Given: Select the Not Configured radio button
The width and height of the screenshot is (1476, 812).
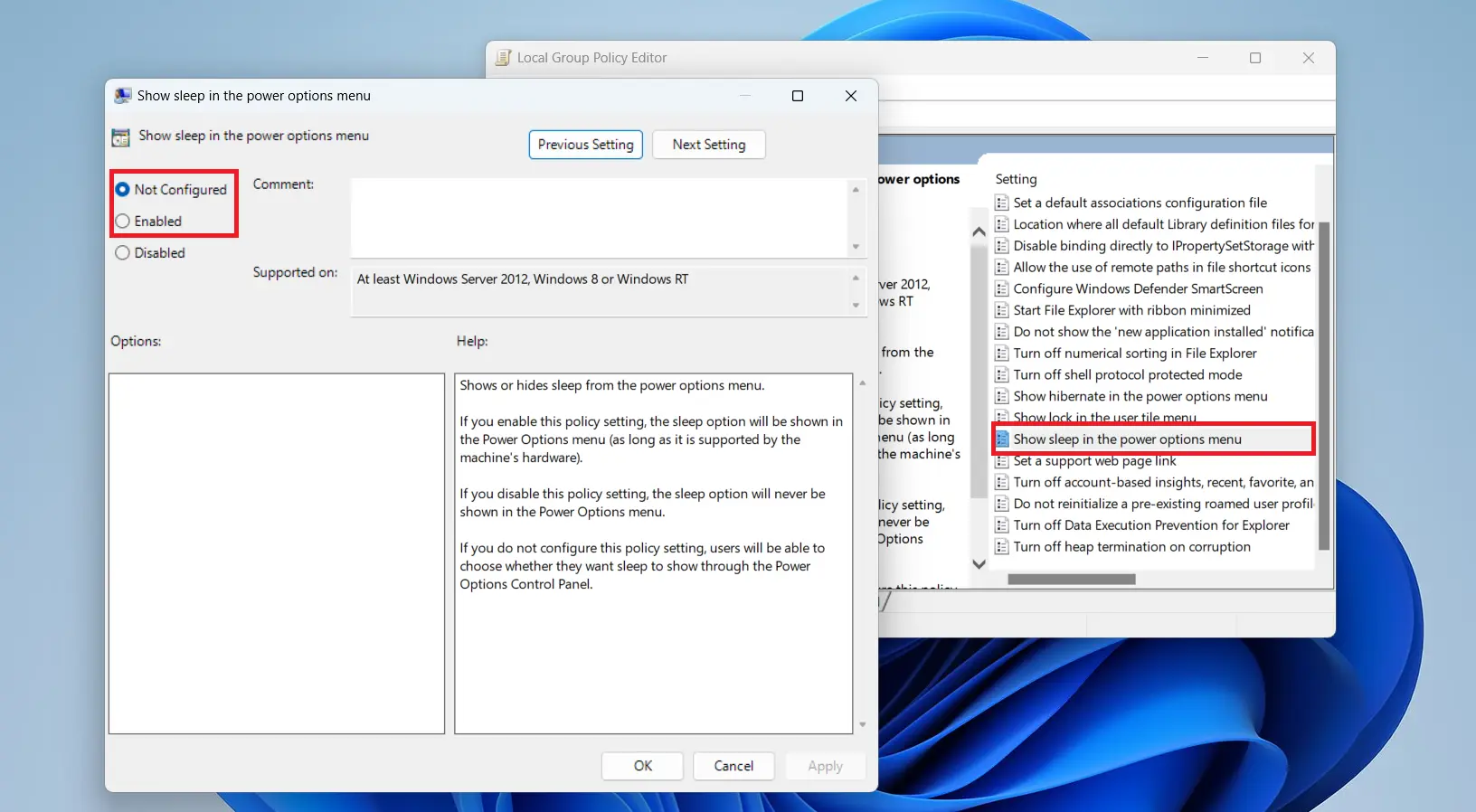Looking at the screenshot, I should tap(123, 190).
